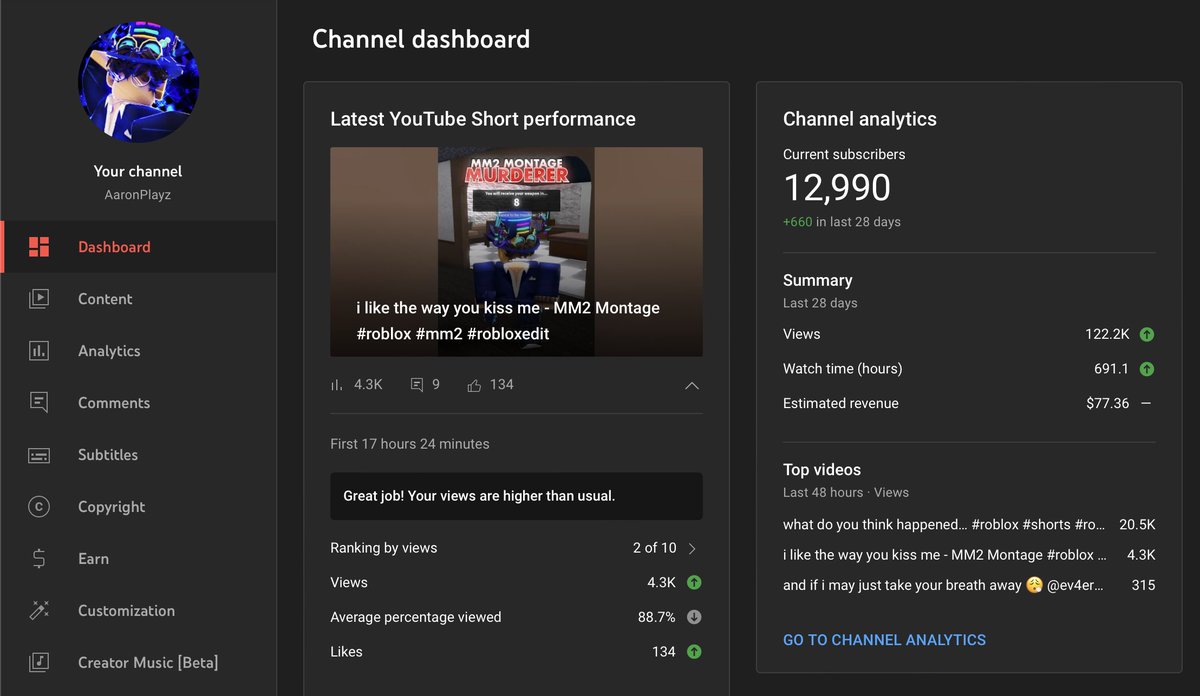
Task: Click the MM2 Montage Short thumbnail
Action: (516, 251)
